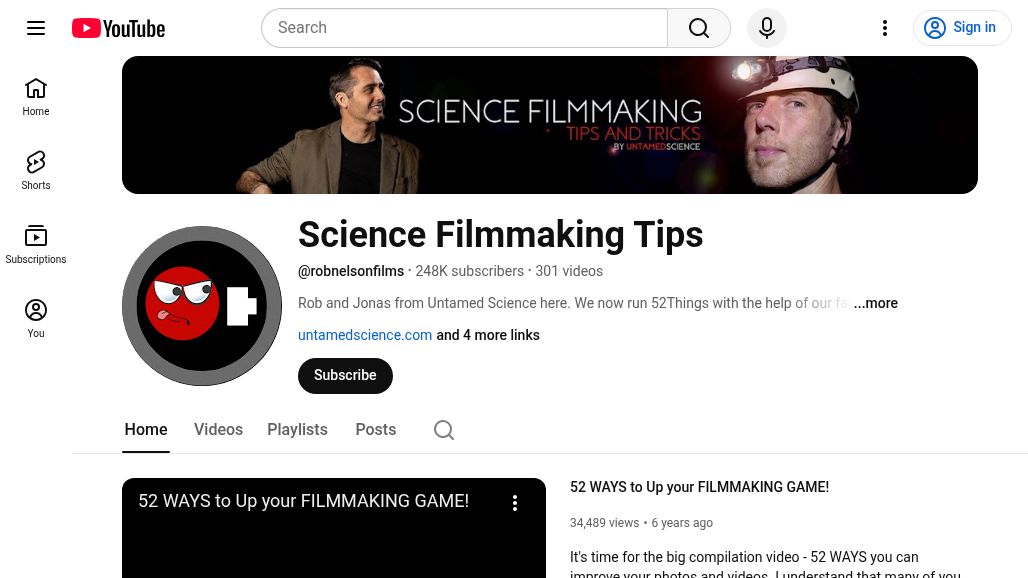Open the Settings three-dot menu
The image size is (1028, 578).
click(x=884, y=27)
